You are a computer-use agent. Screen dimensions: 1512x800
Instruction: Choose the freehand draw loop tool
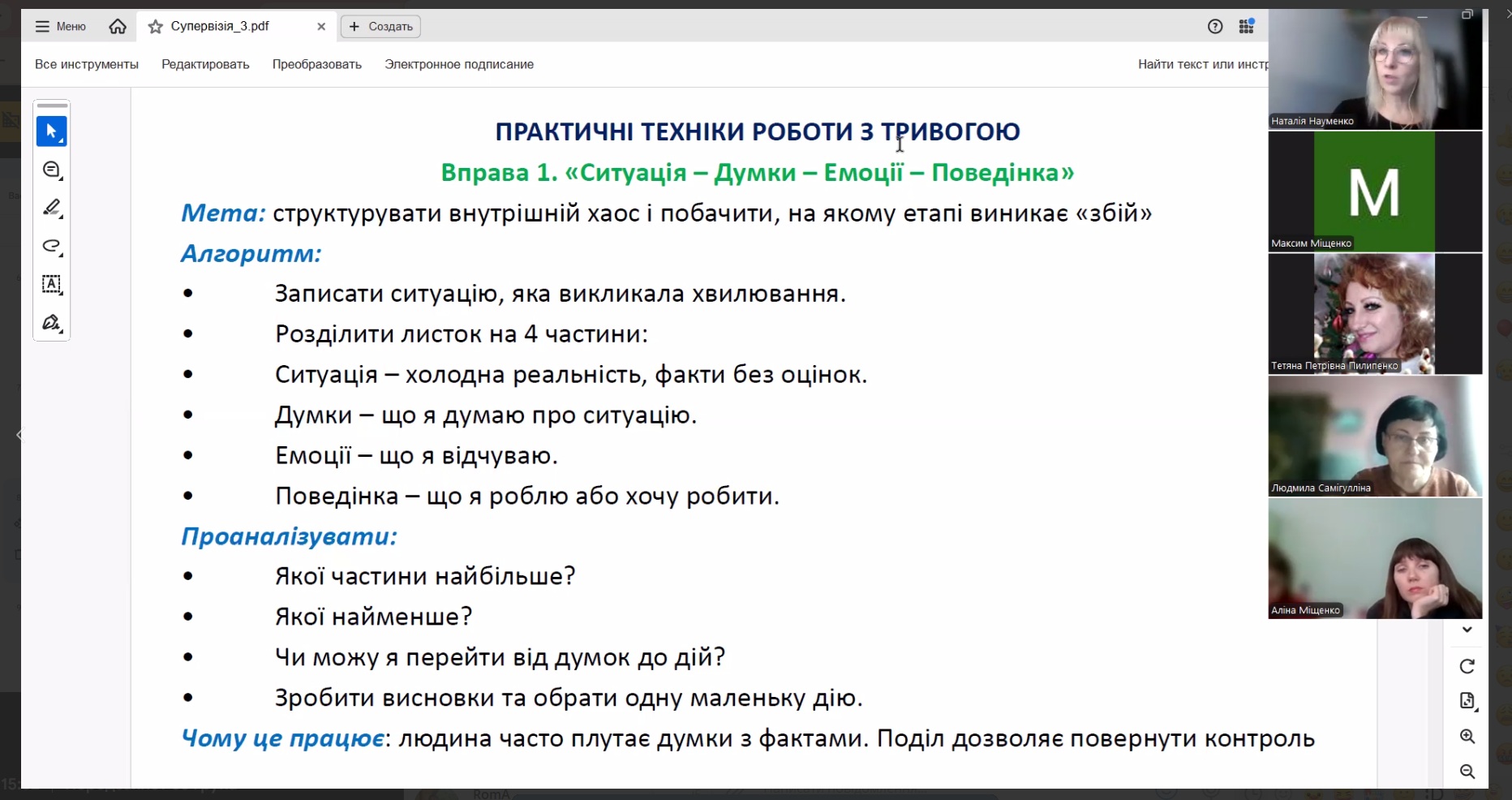51,247
